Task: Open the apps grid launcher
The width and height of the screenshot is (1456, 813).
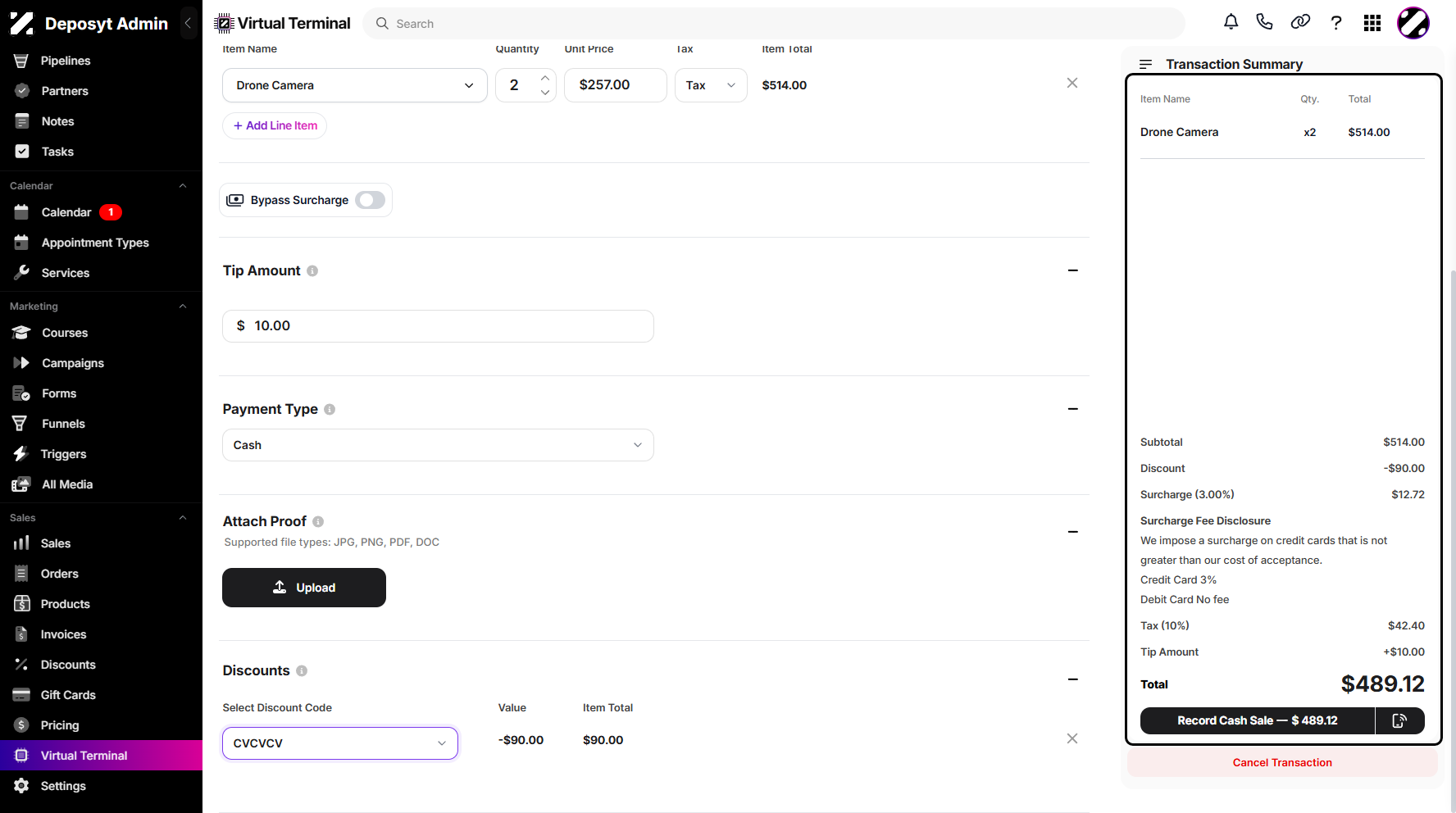Action: [x=1372, y=23]
